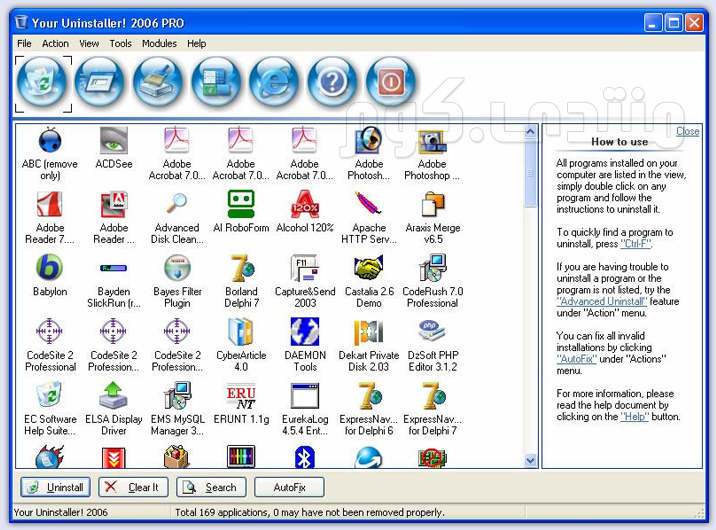Open the Modules menu
The width and height of the screenshot is (716, 530).
[x=159, y=44]
